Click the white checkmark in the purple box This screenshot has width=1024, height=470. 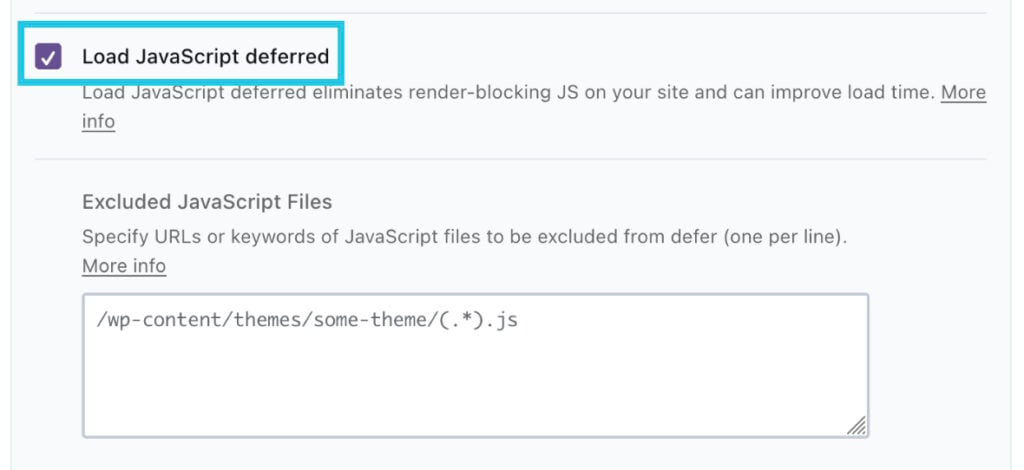click(48, 57)
